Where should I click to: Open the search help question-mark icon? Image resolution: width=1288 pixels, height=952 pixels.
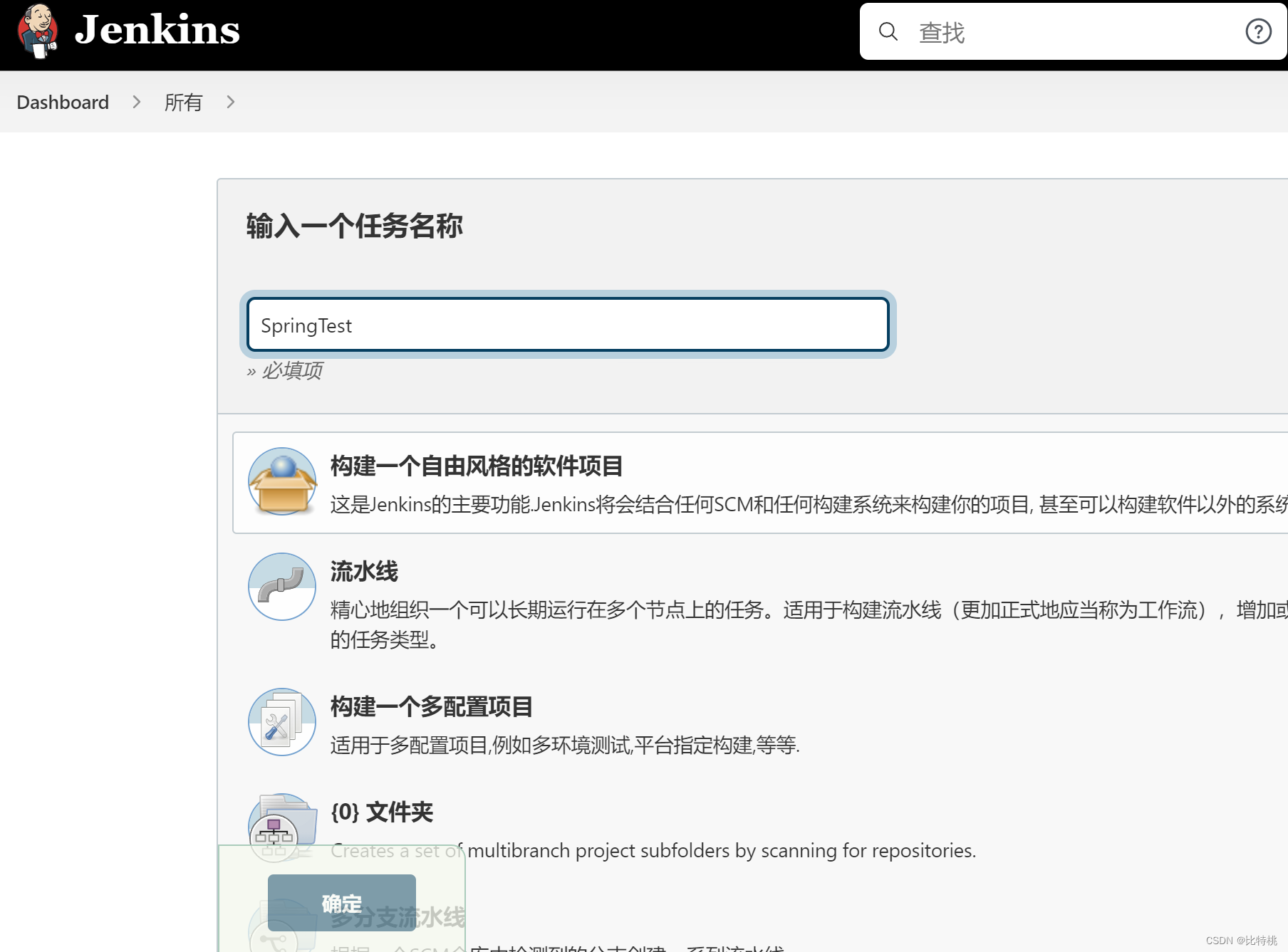click(1258, 31)
